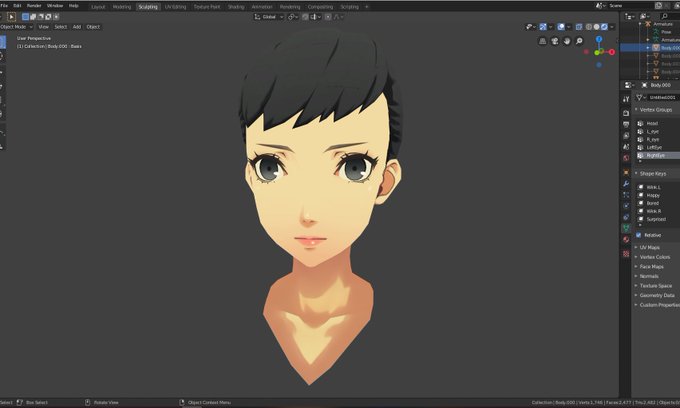Click the outliner filter search icon
680x408 pixels.
(x=664, y=16)
